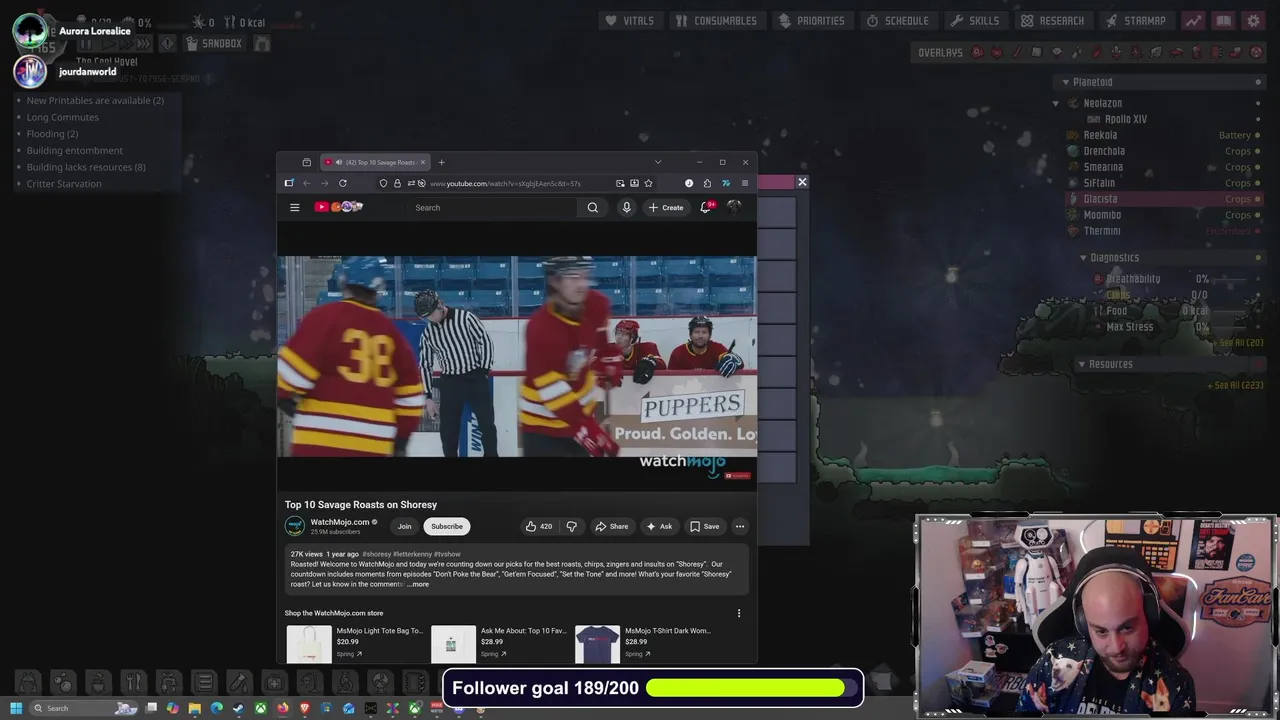Open the Vitals management screen
The width and height of the screenshot is (1280, 720).
pos(633,20)
